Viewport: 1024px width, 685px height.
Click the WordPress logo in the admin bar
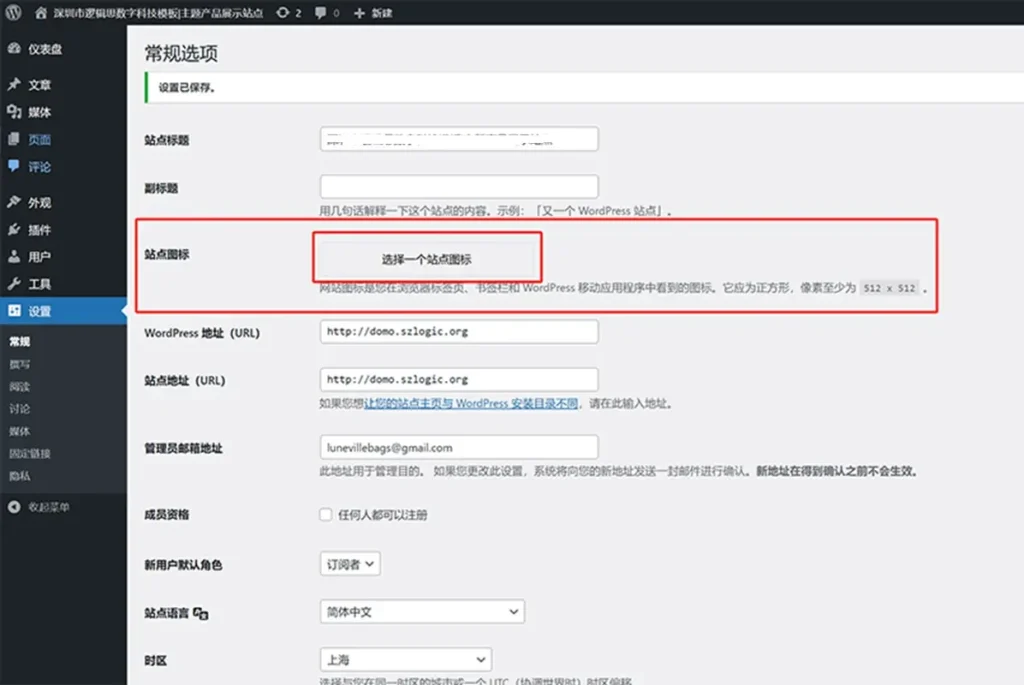(14, 13)
